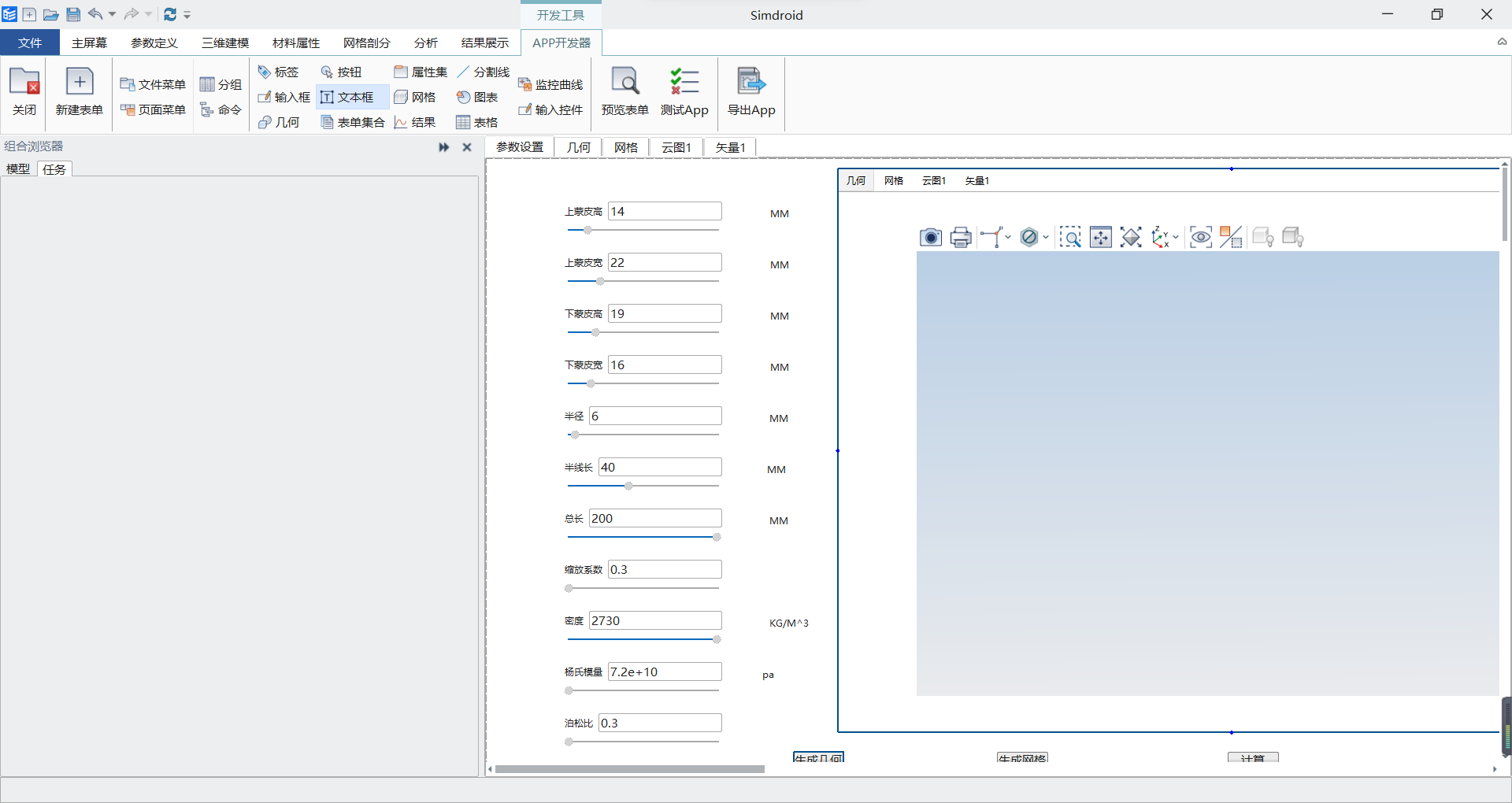This screenshot has width=1512, height=803.
Task: Click the 半线长 slider handle
Action: click(x=628, y=486)
